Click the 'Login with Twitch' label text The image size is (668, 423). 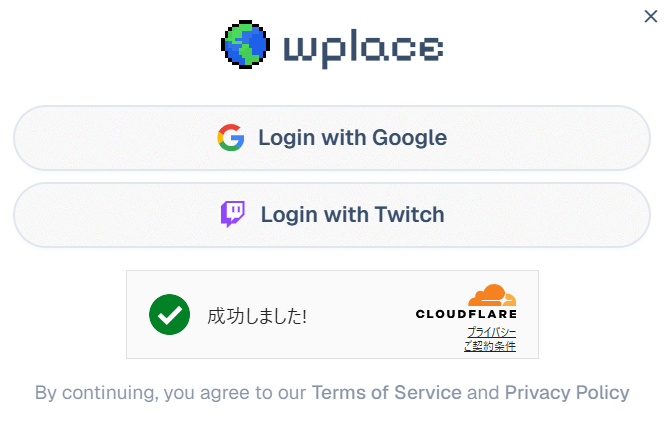tap(352, 214)
